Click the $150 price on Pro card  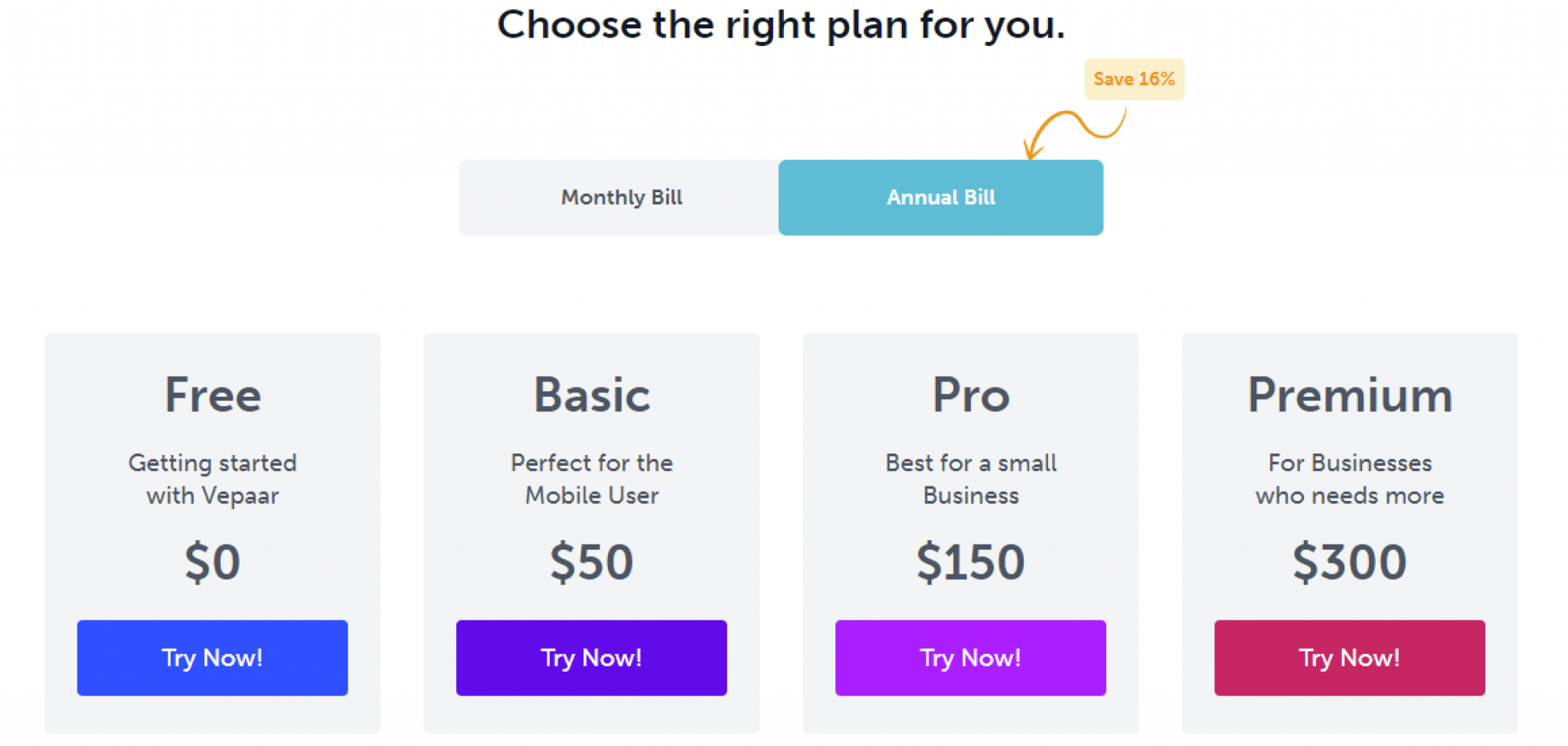tap(970, 561)
